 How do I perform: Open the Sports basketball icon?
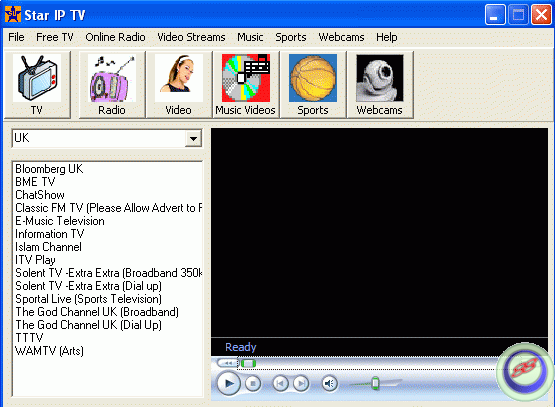pyautogui.click(x=313, y=85)
